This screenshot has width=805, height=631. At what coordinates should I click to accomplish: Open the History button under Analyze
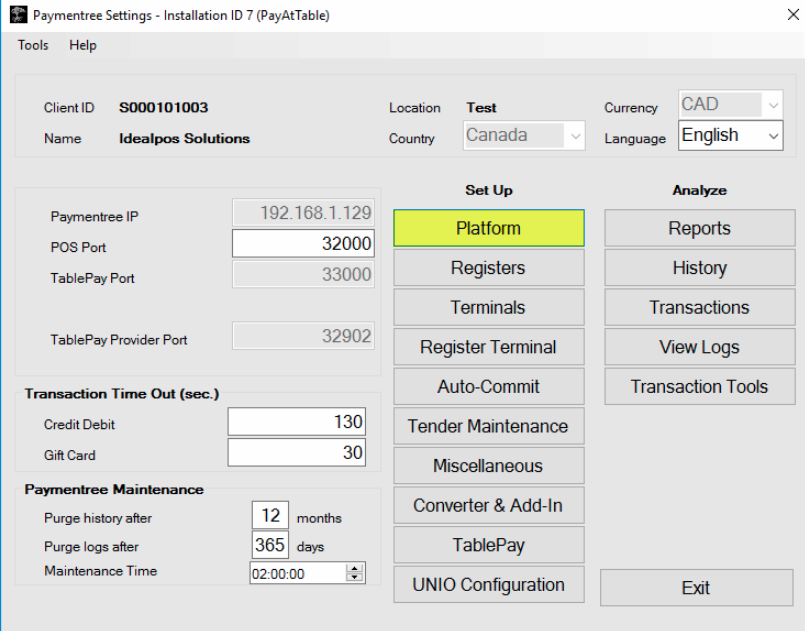700,267
